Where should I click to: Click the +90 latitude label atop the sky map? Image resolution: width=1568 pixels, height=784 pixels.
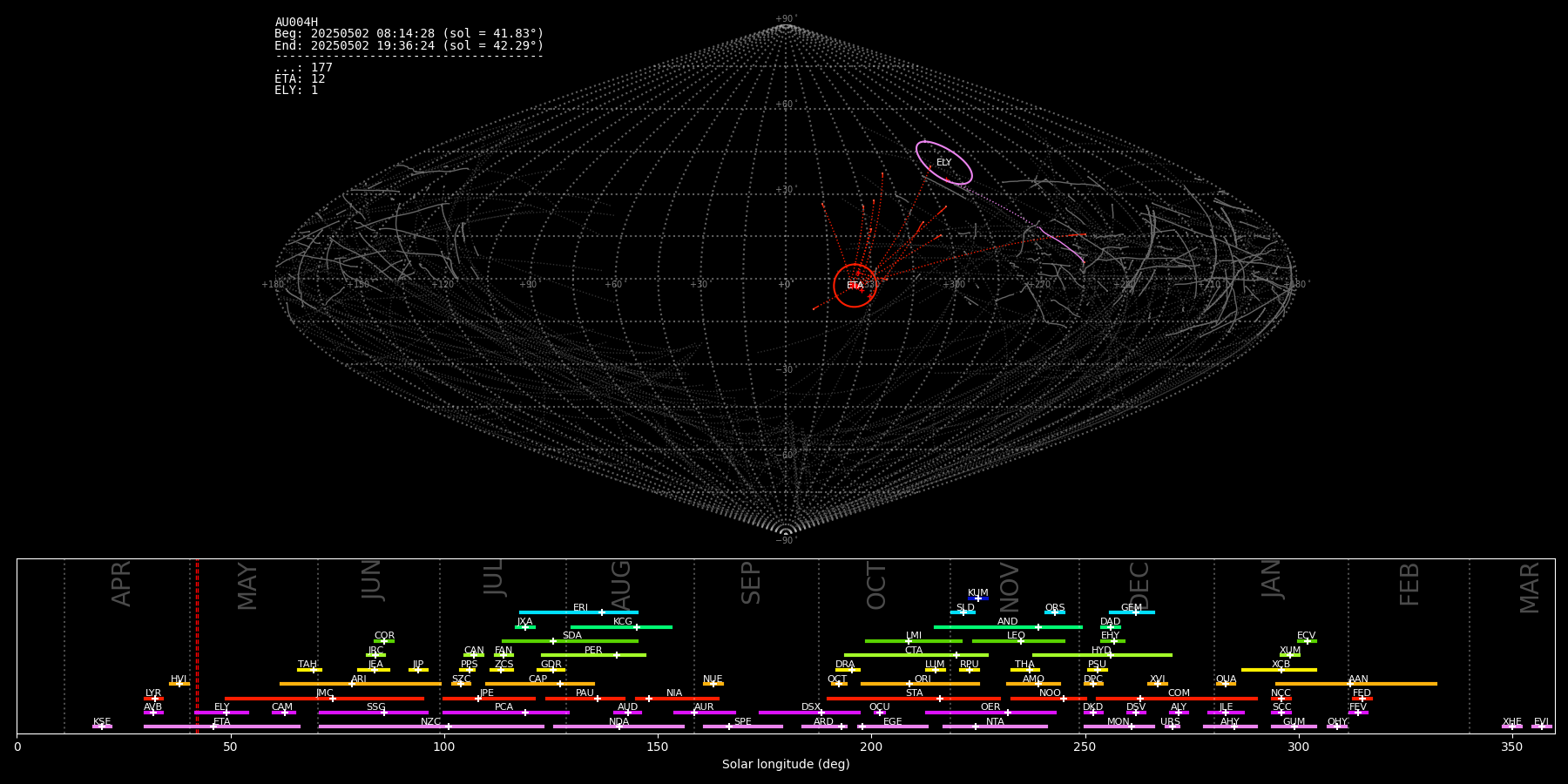[785, 18]
